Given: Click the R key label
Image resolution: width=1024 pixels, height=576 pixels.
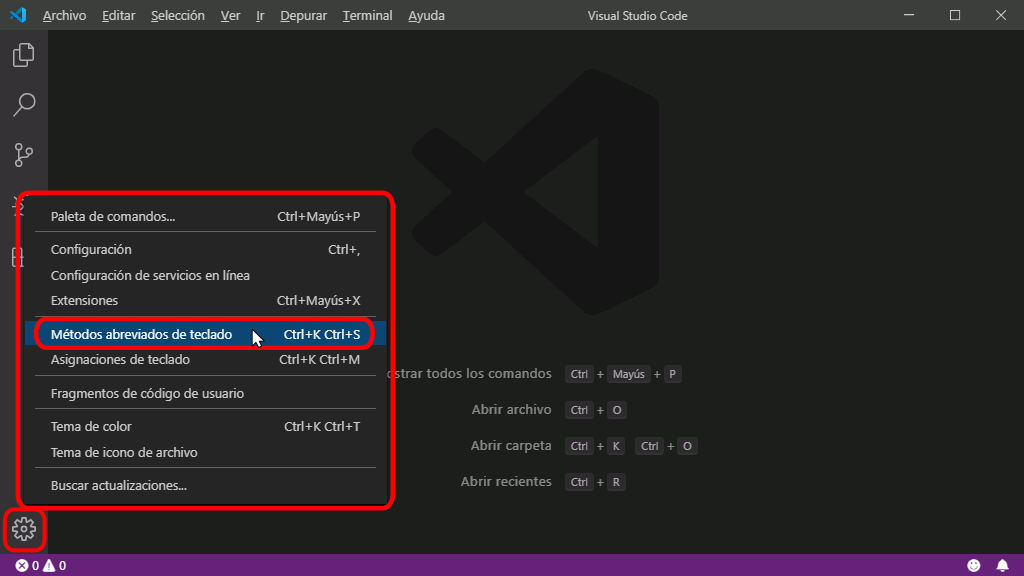Looking at the screenshot, I should click(x=616, y=482).
